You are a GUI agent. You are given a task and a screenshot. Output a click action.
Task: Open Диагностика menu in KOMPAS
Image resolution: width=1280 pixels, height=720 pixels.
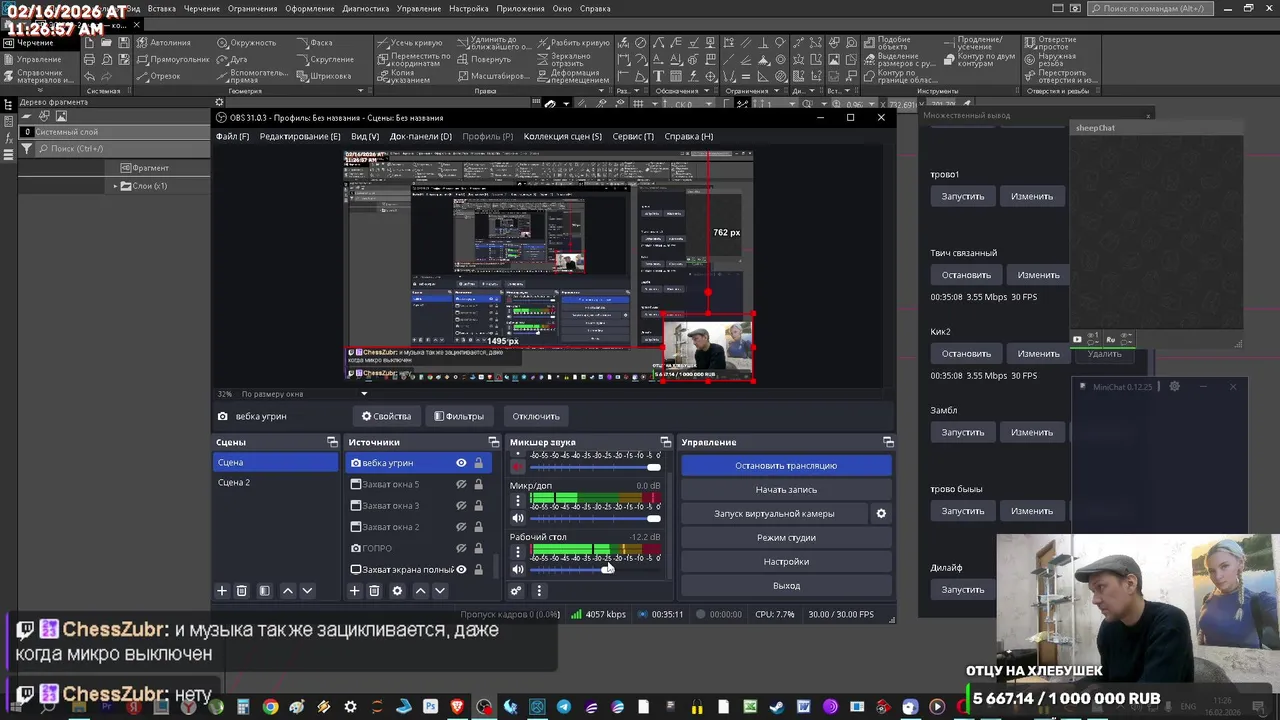click(364, 8)
